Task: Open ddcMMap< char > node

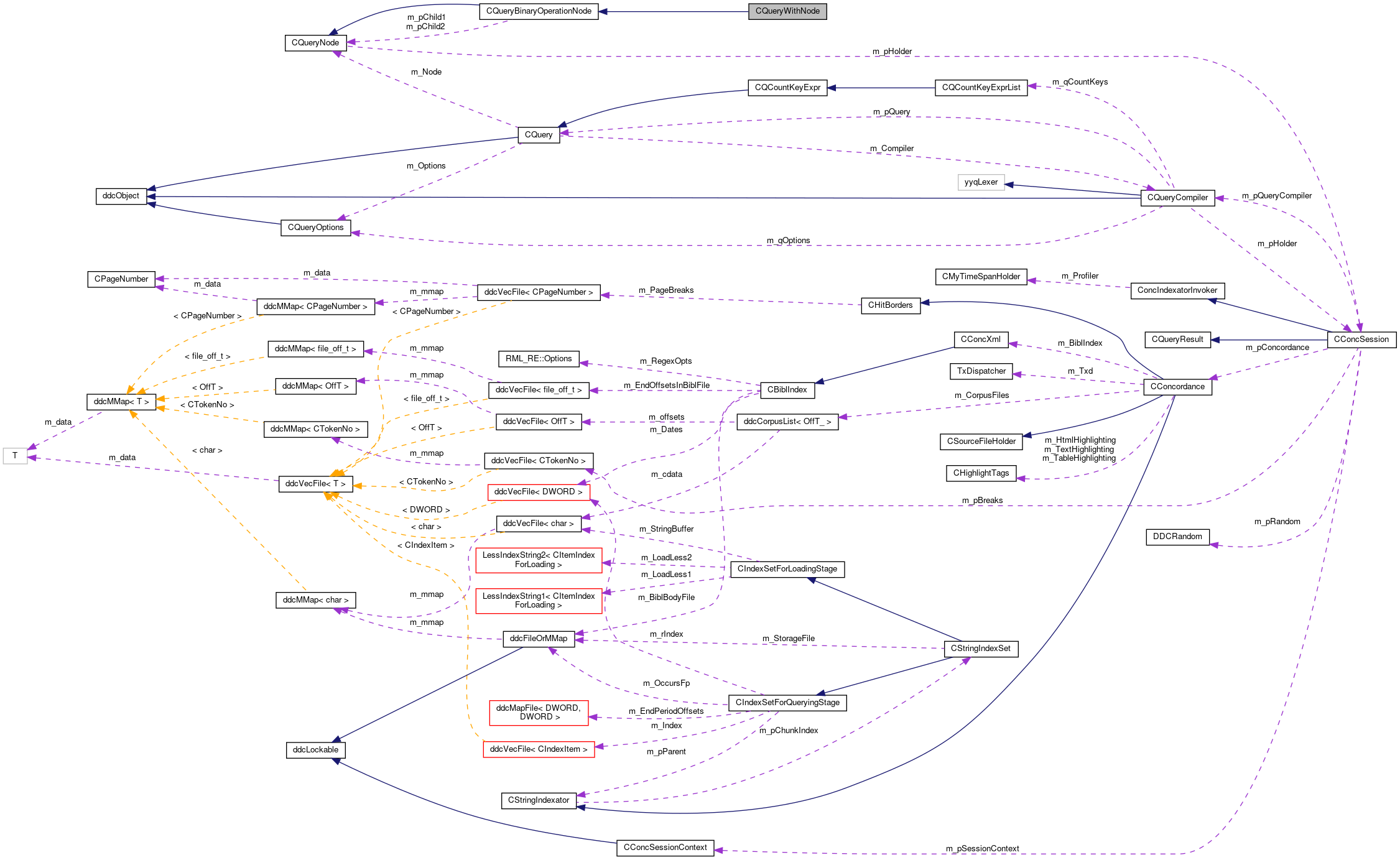Action: (x=315, y=600)
